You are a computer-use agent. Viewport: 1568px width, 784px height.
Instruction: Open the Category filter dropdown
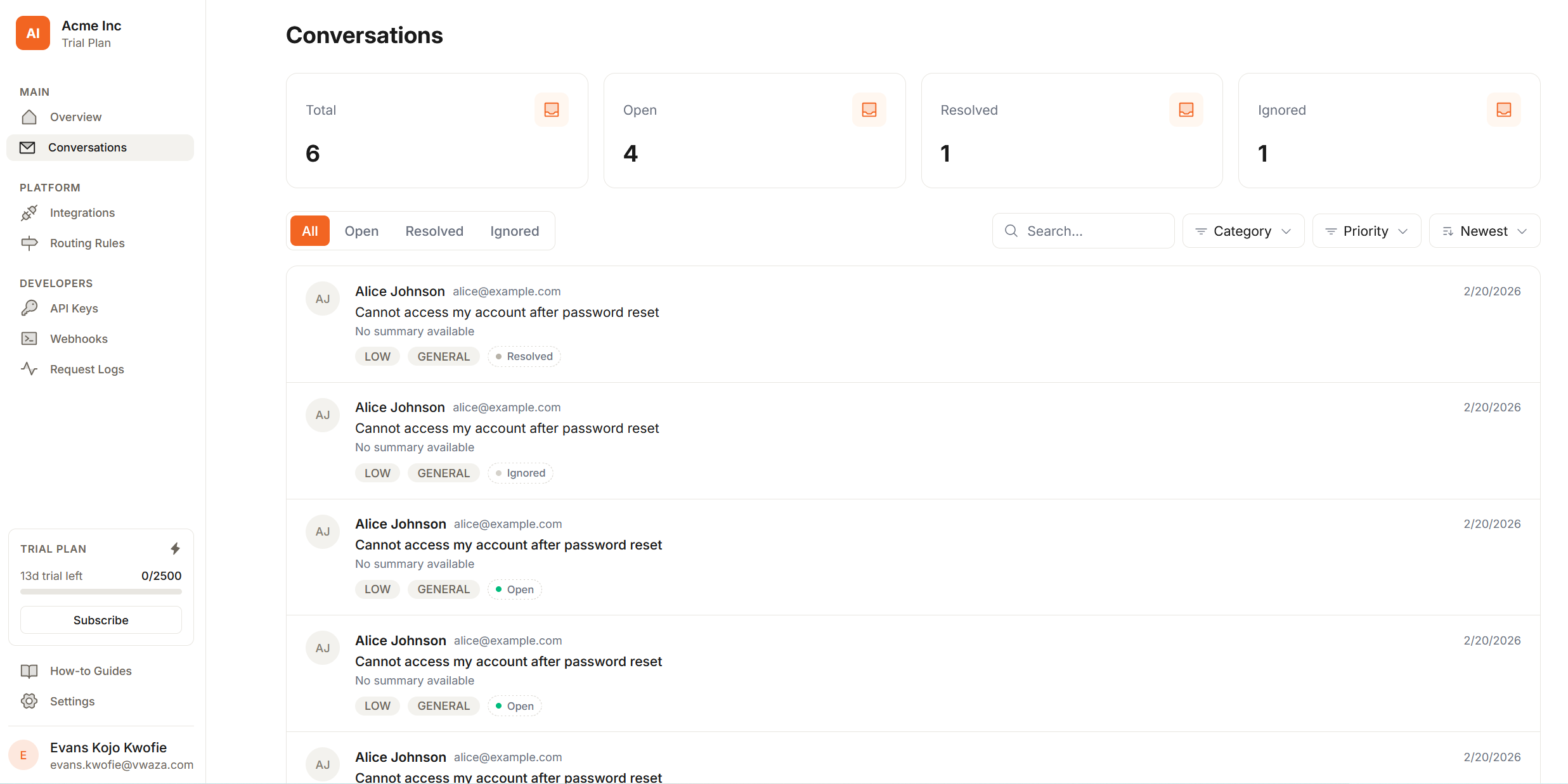(1242, 231)
